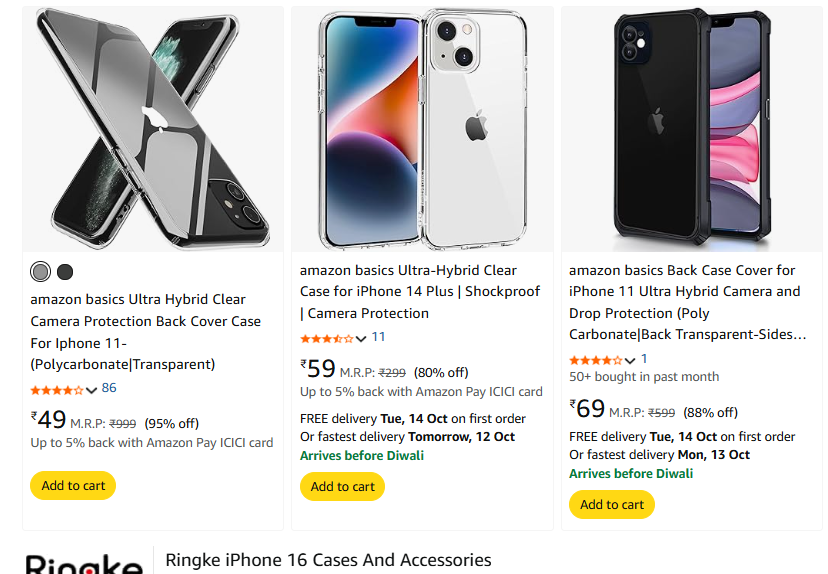
Task: Open the 11 ratings link
Action: coord(378,337)
